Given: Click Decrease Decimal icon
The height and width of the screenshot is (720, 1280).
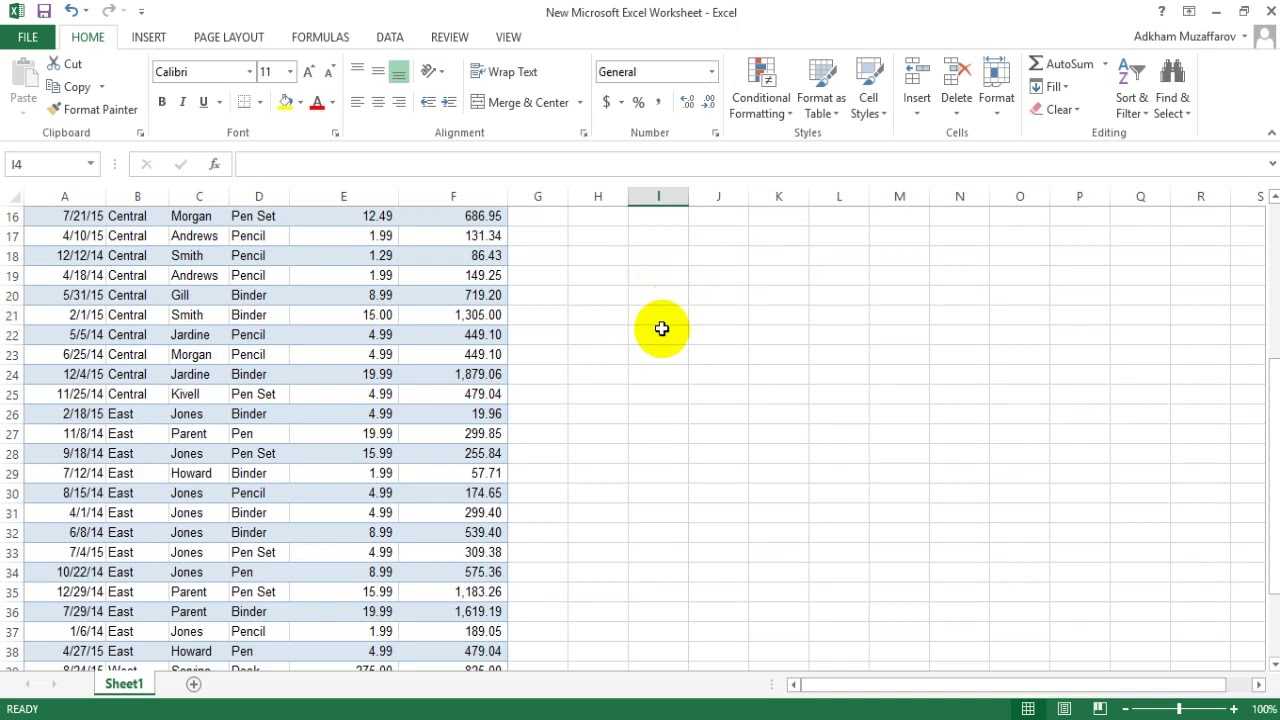Looking at the screenshot, I should coord(709,103).
